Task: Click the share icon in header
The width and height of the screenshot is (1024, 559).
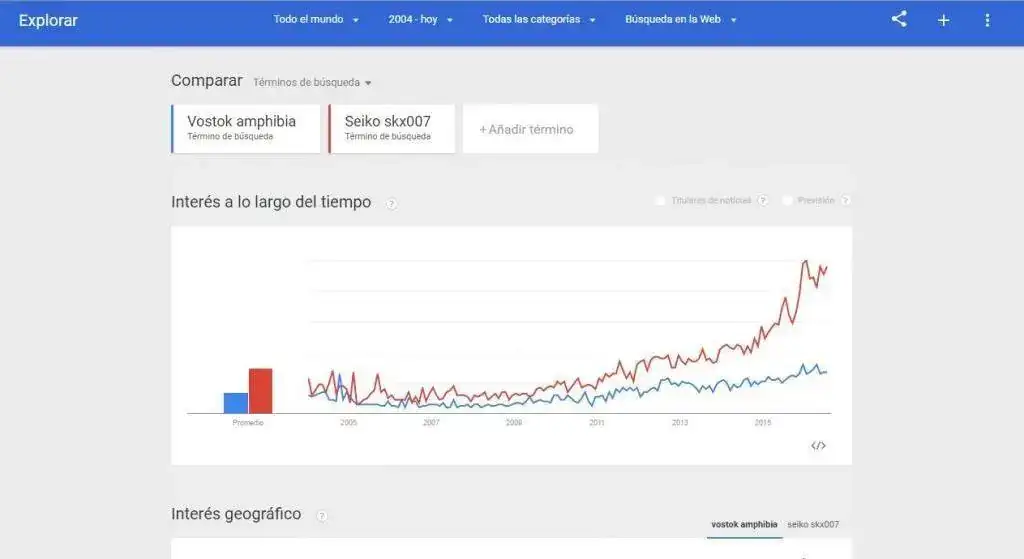Action: tap(899, 19)
